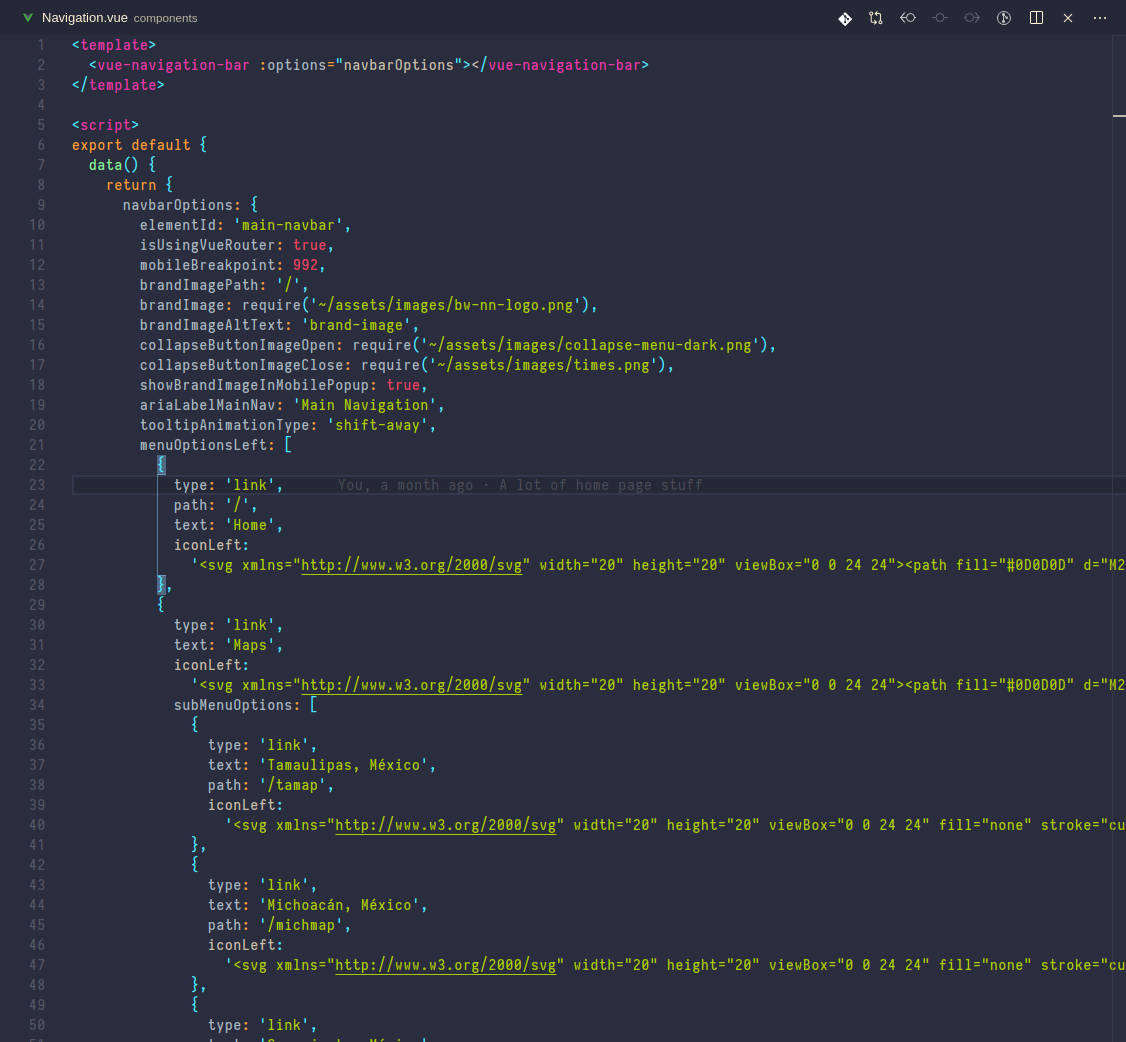Screen dimensions: 1126x1042
Task: Click the 'shift-away' string on line 20
Action: [377, 426]
